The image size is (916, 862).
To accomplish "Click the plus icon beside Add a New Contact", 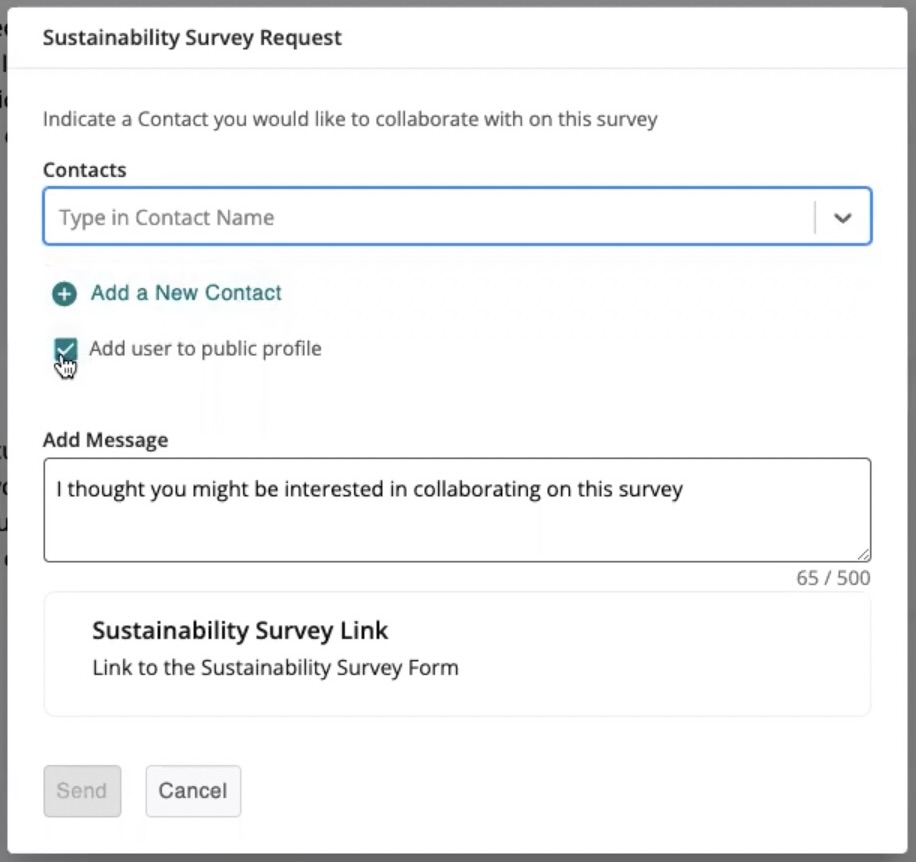I will click(65, 294).
